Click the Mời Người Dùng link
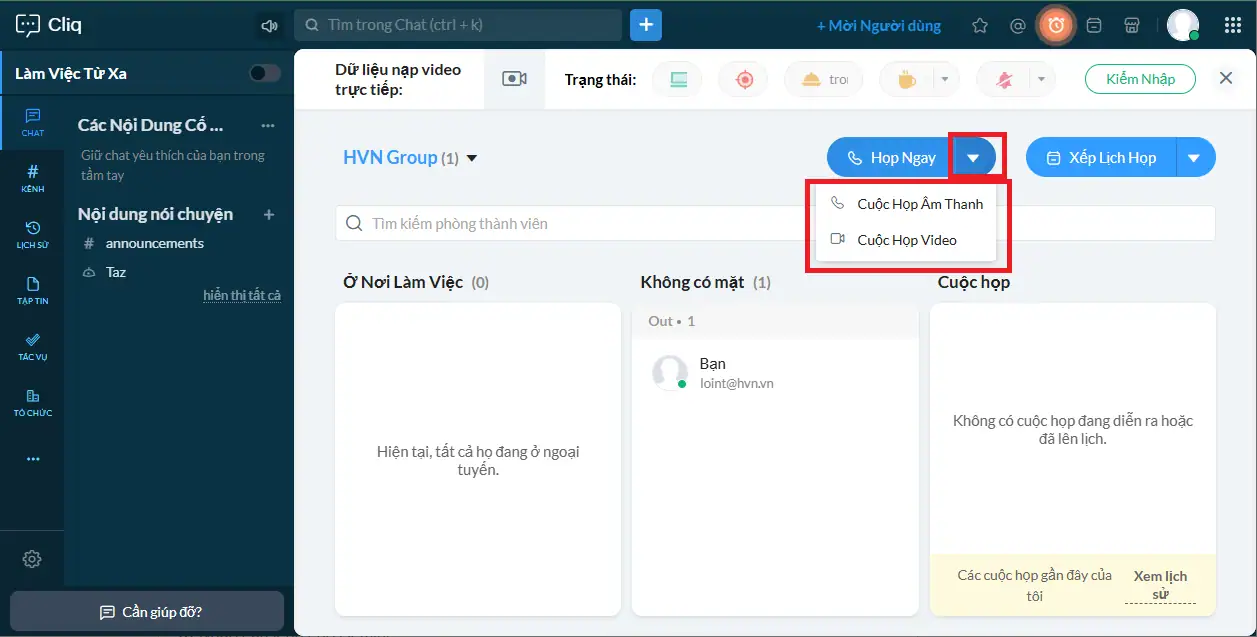Viewport: 1257px width, 637px height. [x=879, y=25]
